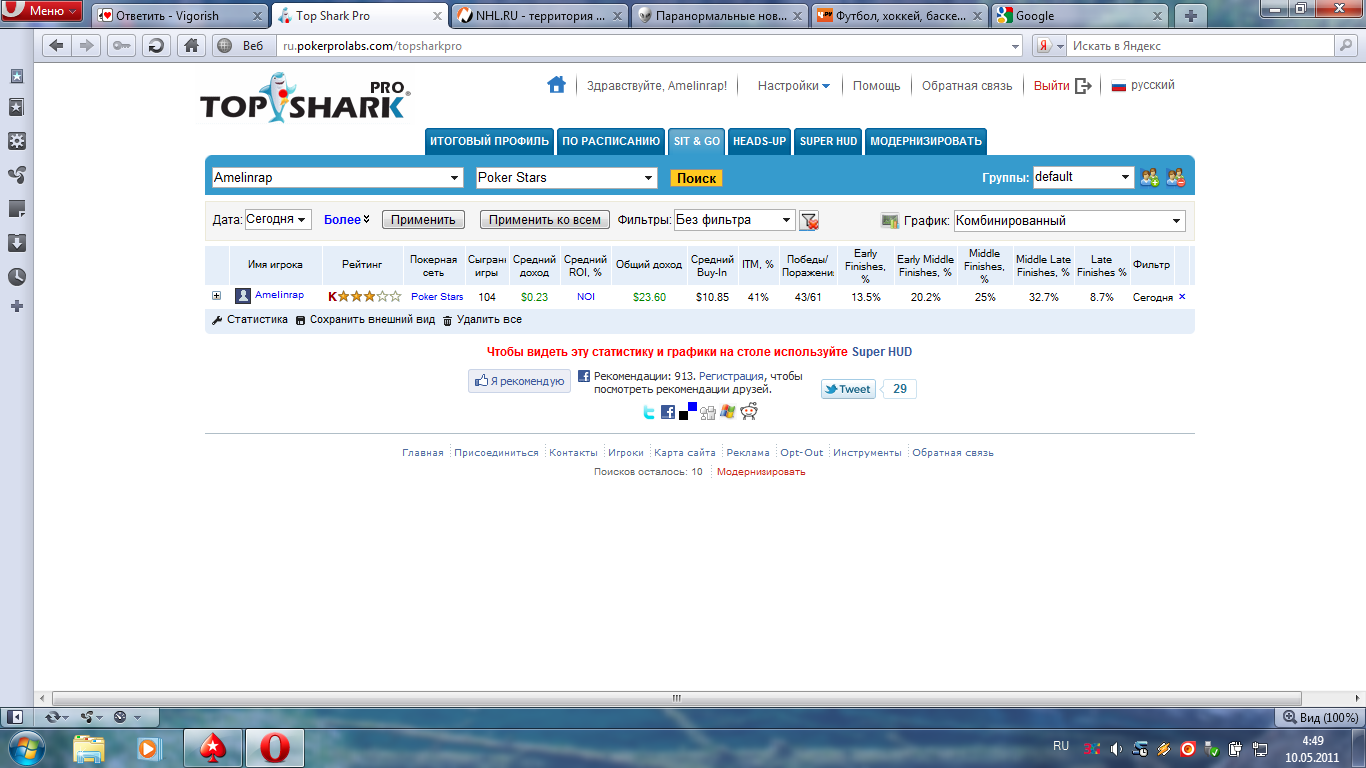1366x768 pixels.
Task: Click the remove player from group icon
Action: (1175, 178)
